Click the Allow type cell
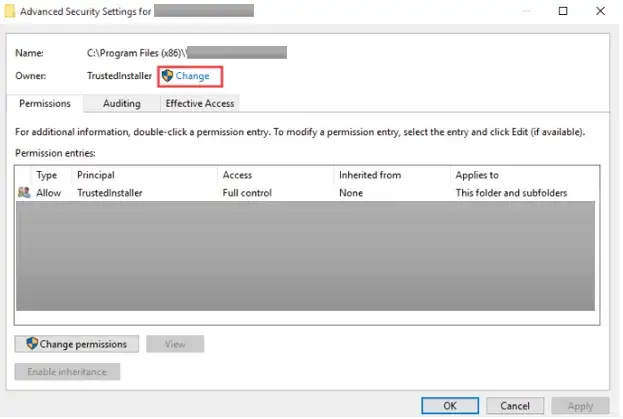623x419 pixels. point(48,193)
